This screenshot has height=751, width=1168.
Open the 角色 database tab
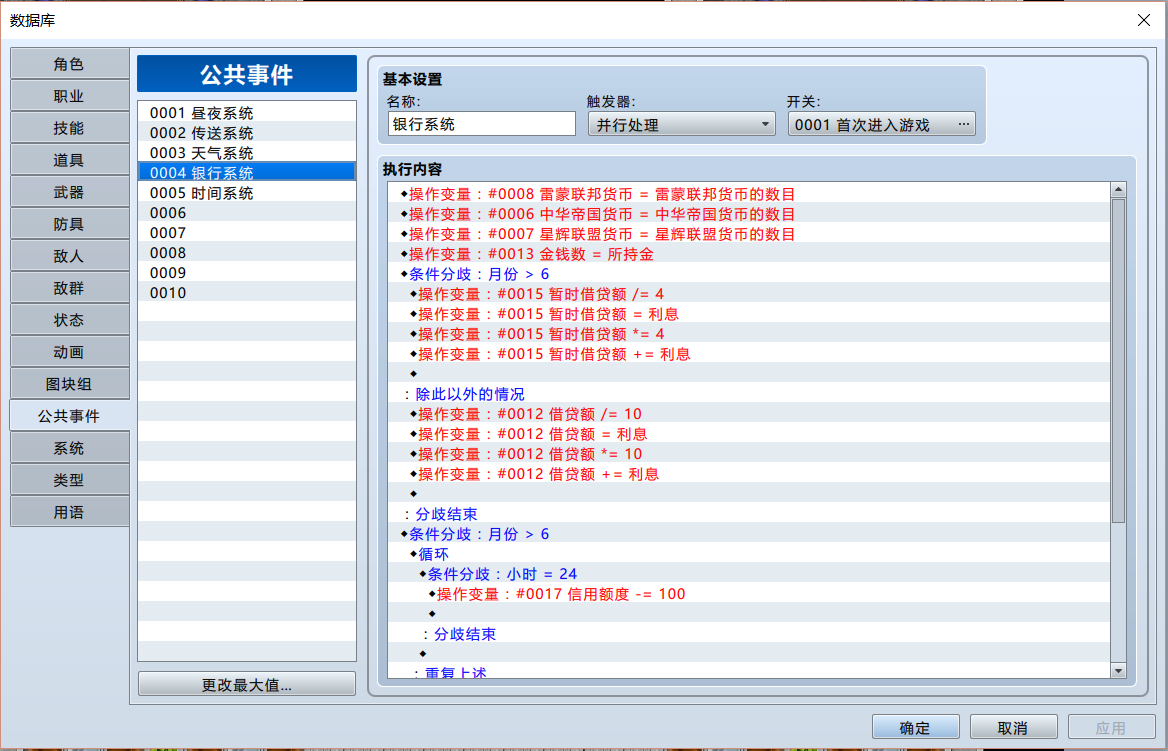point(69,64)
